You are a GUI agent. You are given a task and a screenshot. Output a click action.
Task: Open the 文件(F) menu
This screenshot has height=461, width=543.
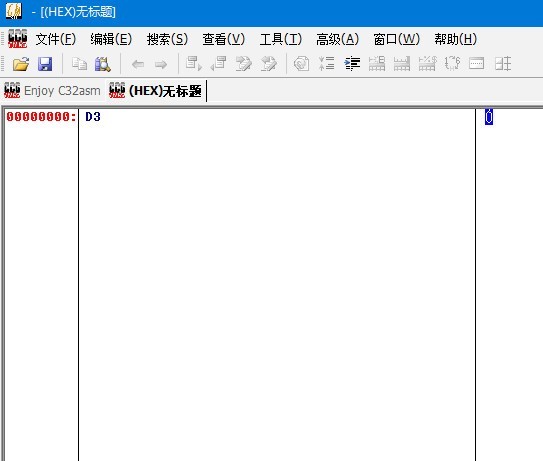click(56, 39)
